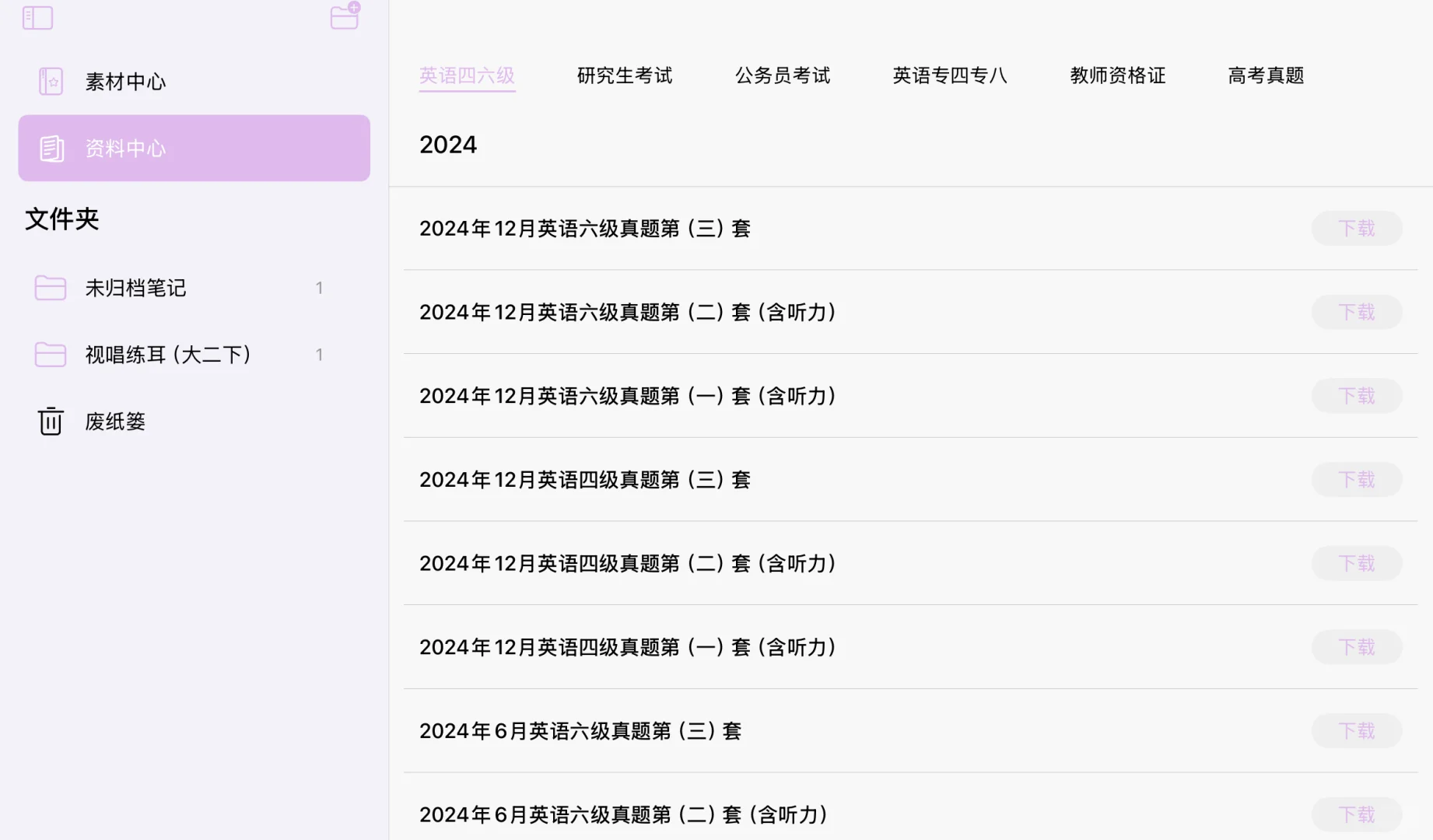Switch to the 英语专四专八 tab

[951, 75]
